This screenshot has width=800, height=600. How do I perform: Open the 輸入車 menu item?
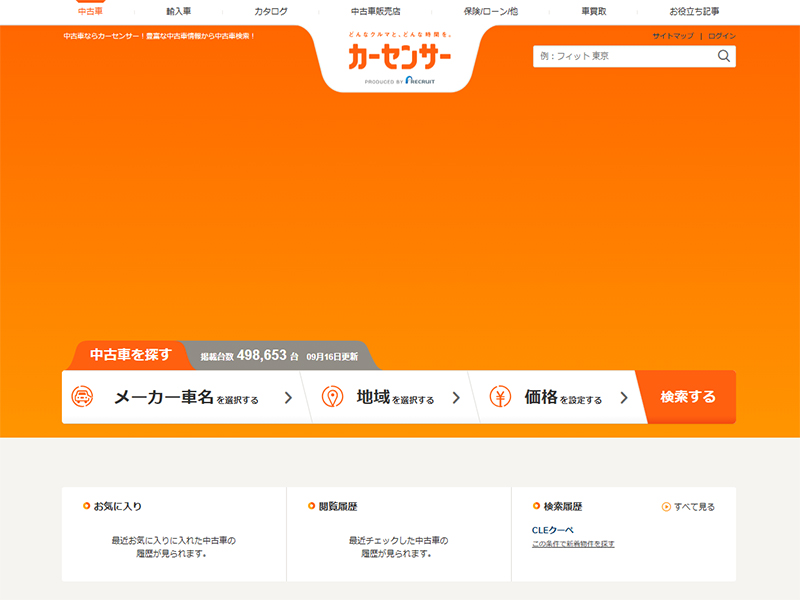[179, 11]
